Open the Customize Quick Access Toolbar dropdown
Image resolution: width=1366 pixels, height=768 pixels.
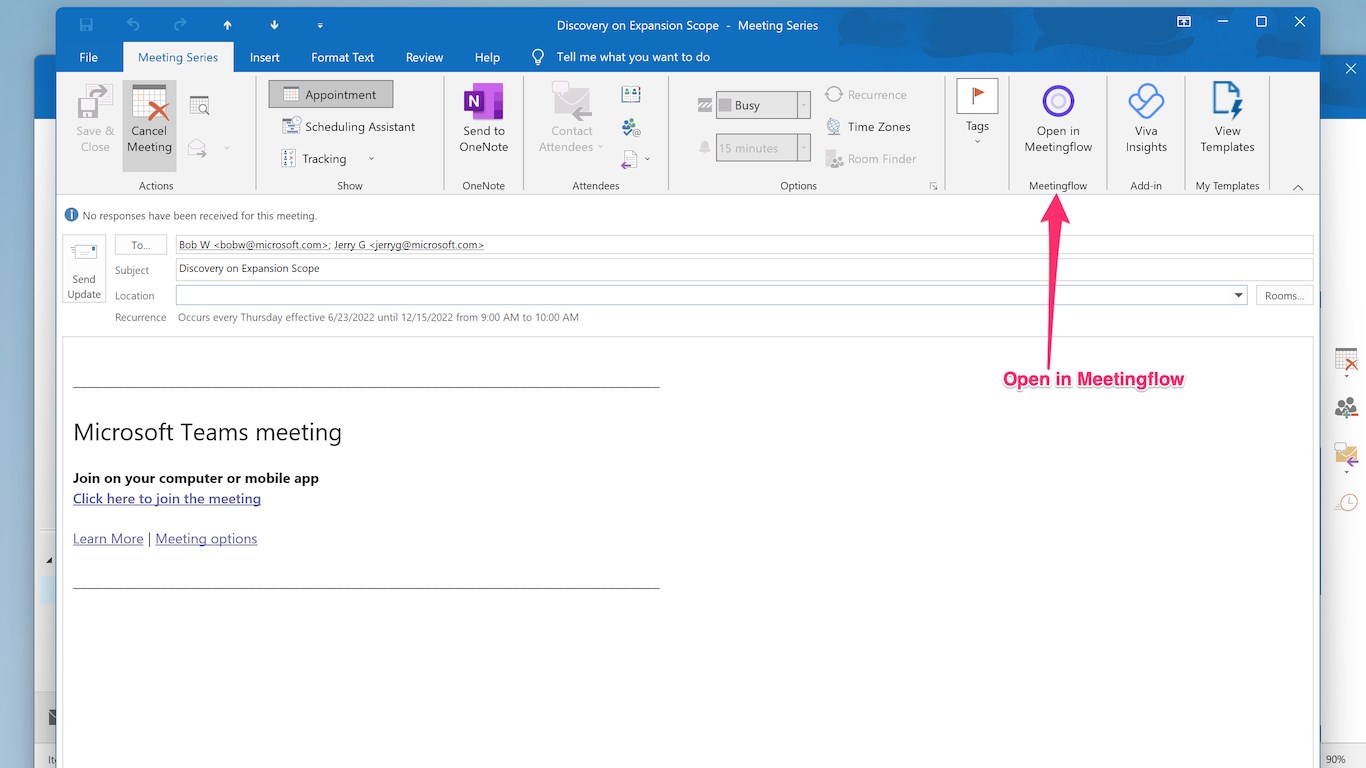pyautogui.click(x=320, y=25)
